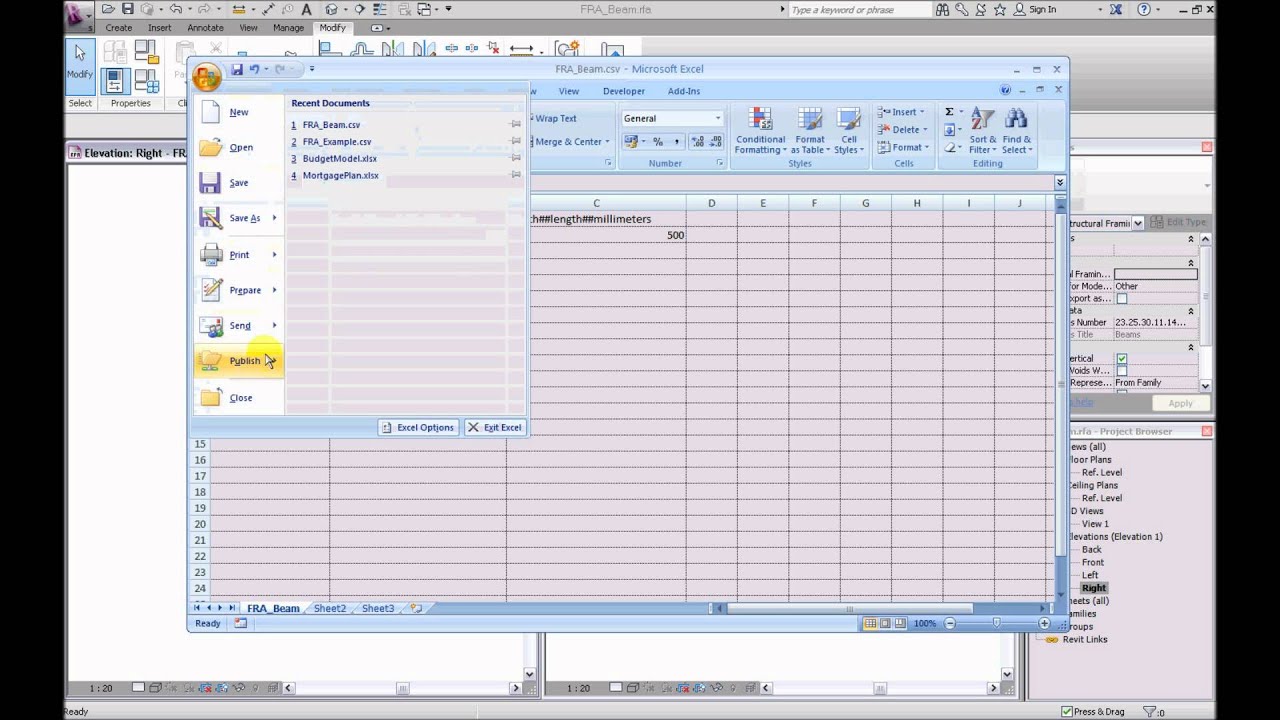This screenshot has height=720, width=1280.
Task: Open the General number format dropdown
Action: coord(717,117)
